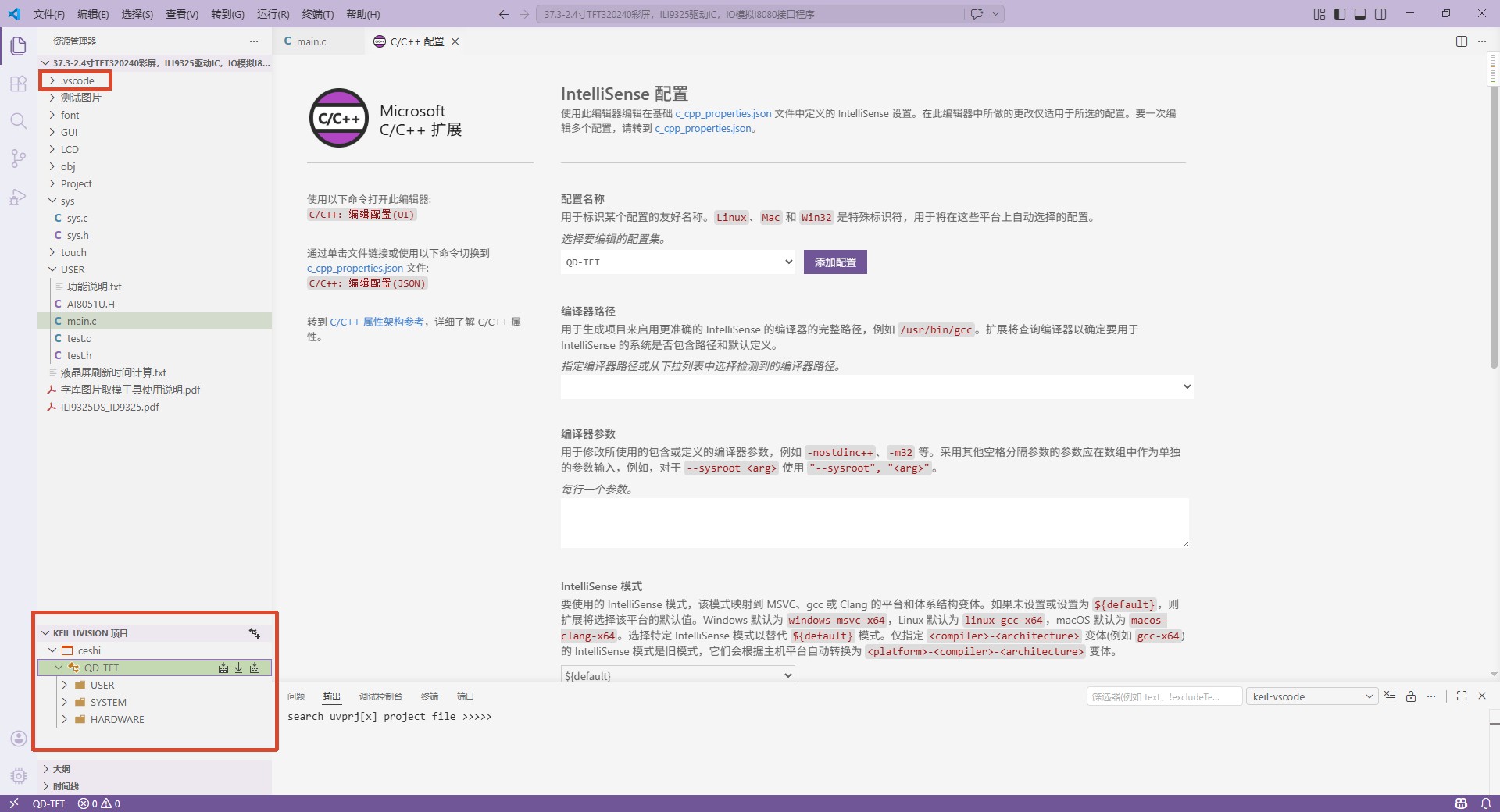Viewport: 1500px width, 812px height.
Task: Open c_cpp_properties.json link in left column
Action: (x=355, y=268)
